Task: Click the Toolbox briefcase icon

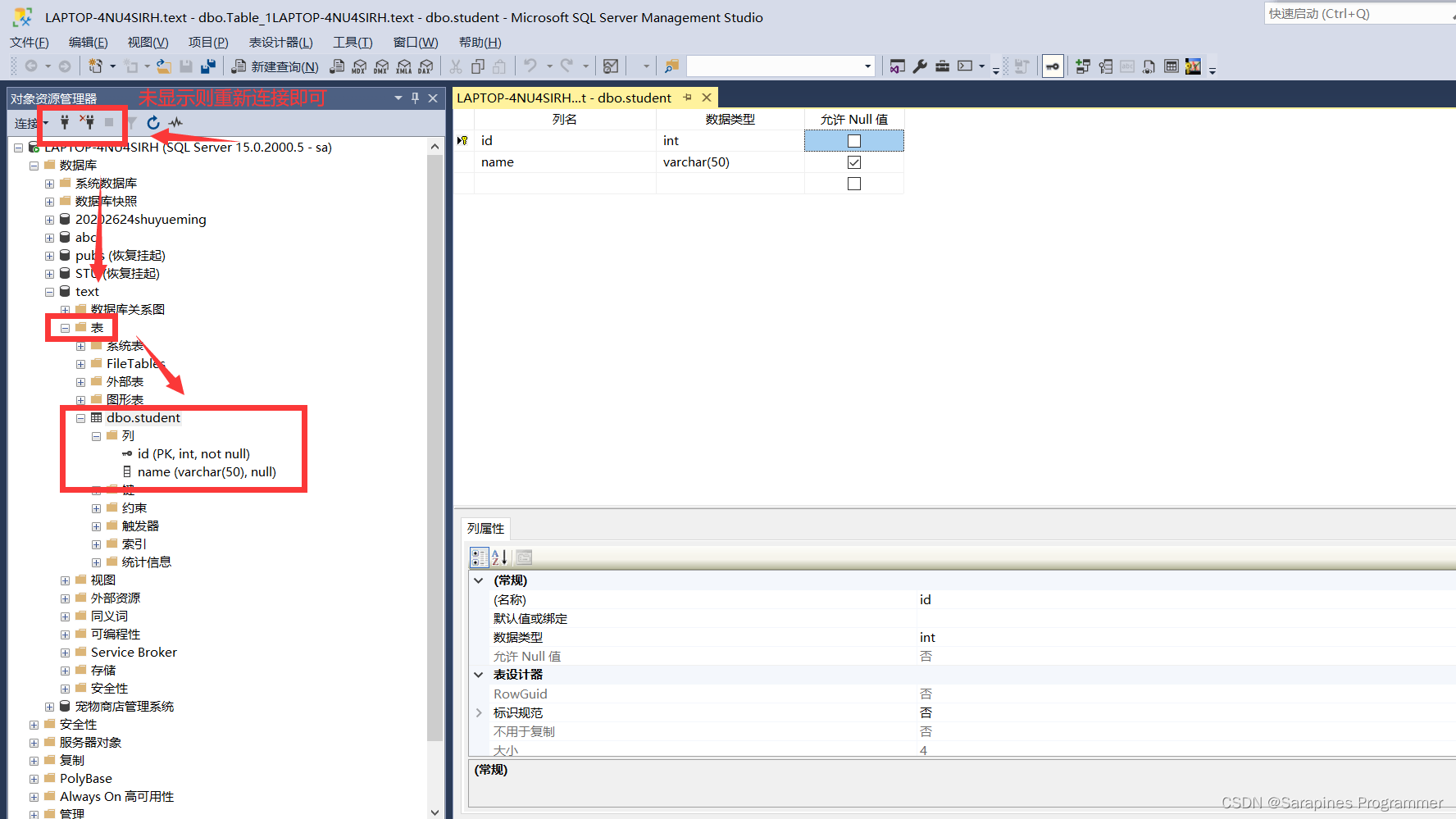Action: 943,66
